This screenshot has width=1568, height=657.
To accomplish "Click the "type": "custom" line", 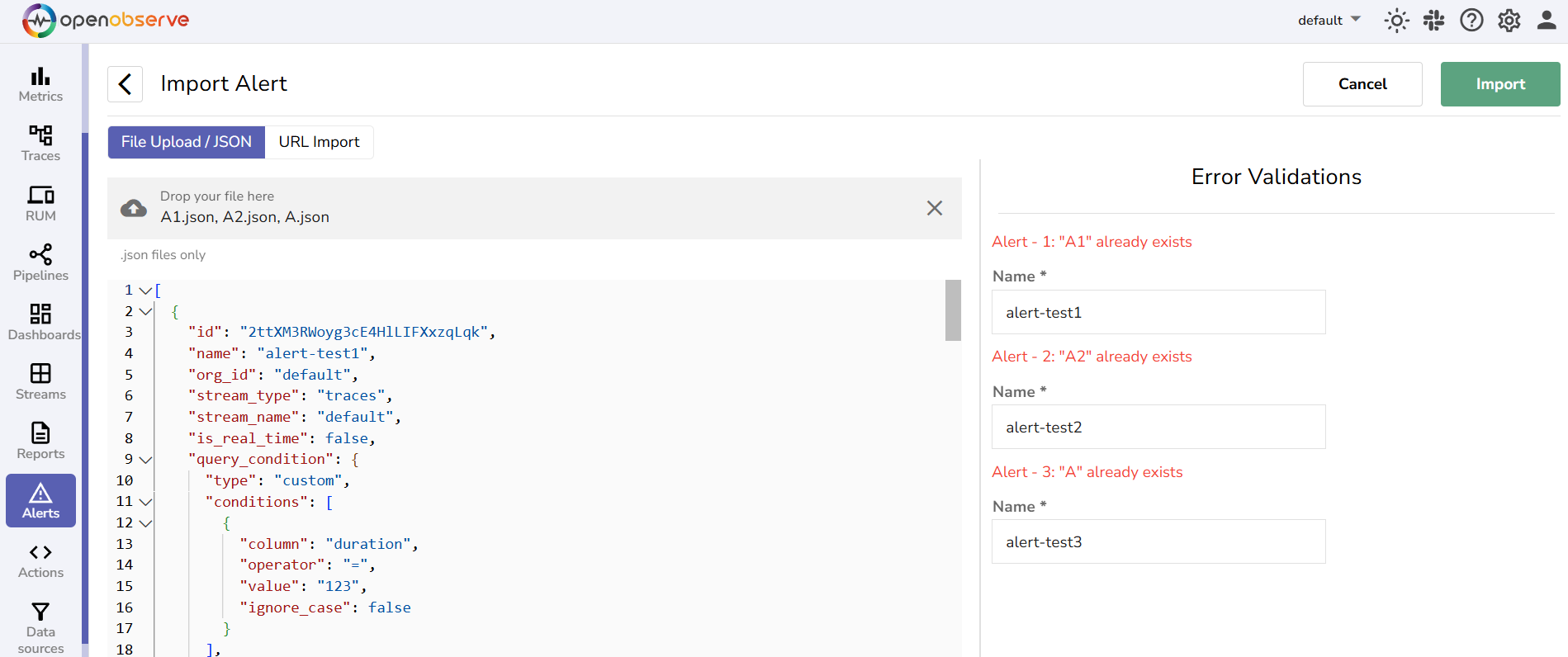I will [x=277, y=480].
